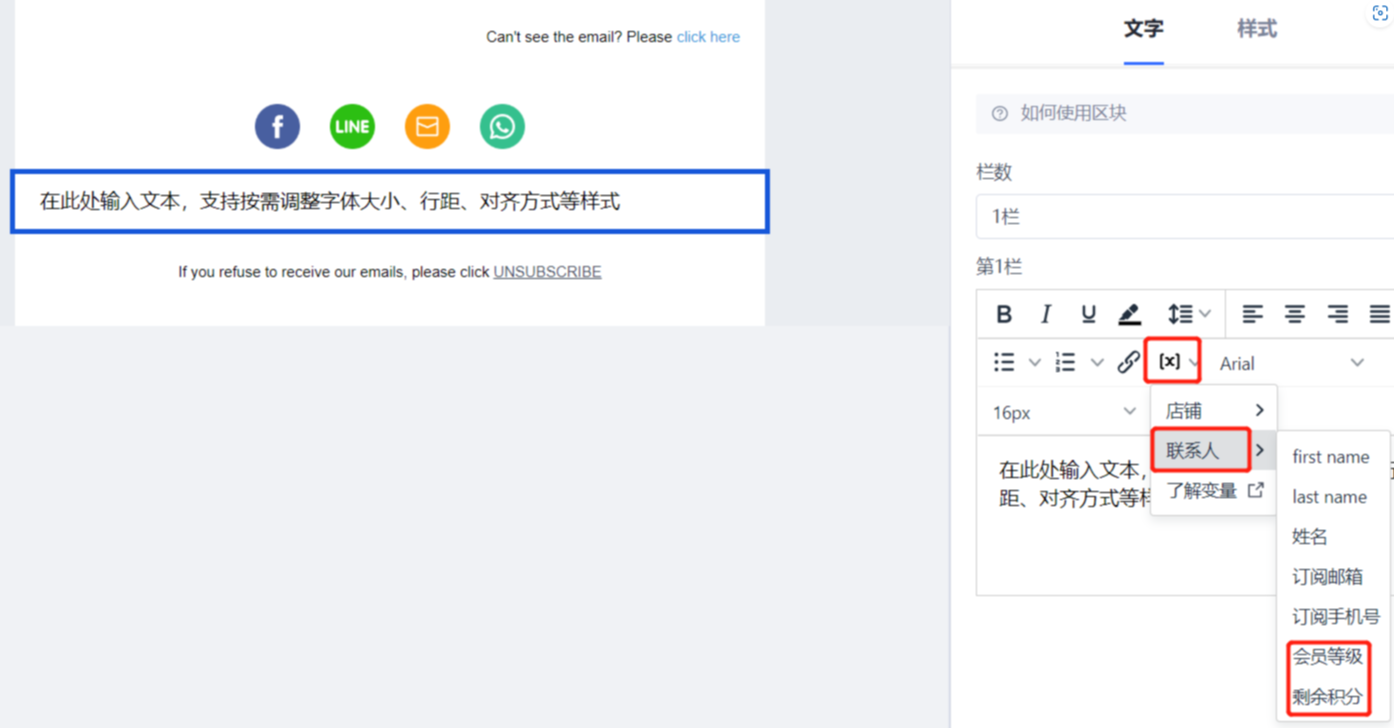
Task: Center align the text
Action: [1294, 314]
